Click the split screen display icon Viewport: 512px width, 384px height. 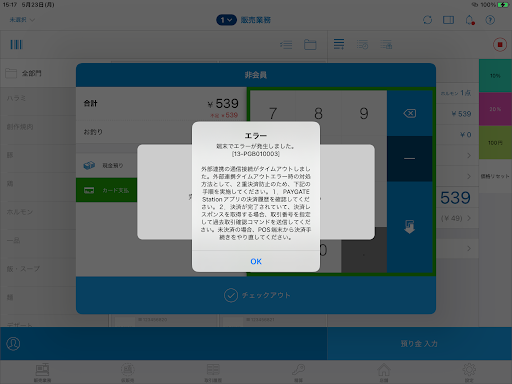(x=448, y=20)
